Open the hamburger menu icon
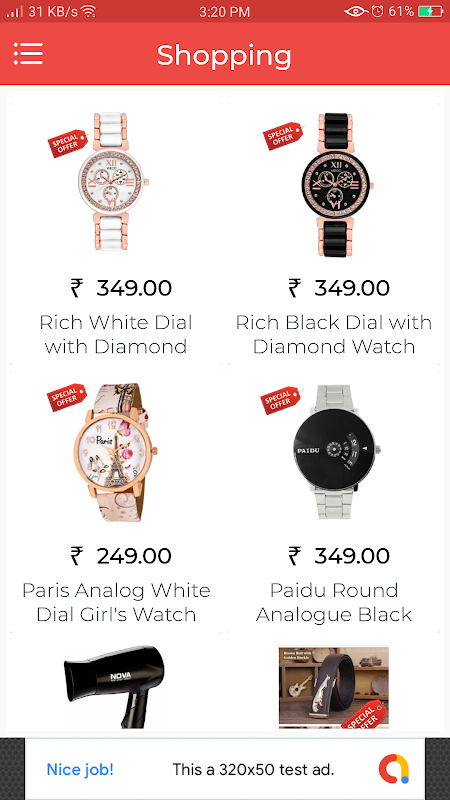Screen dimensions: 450x800 [28, 54]
